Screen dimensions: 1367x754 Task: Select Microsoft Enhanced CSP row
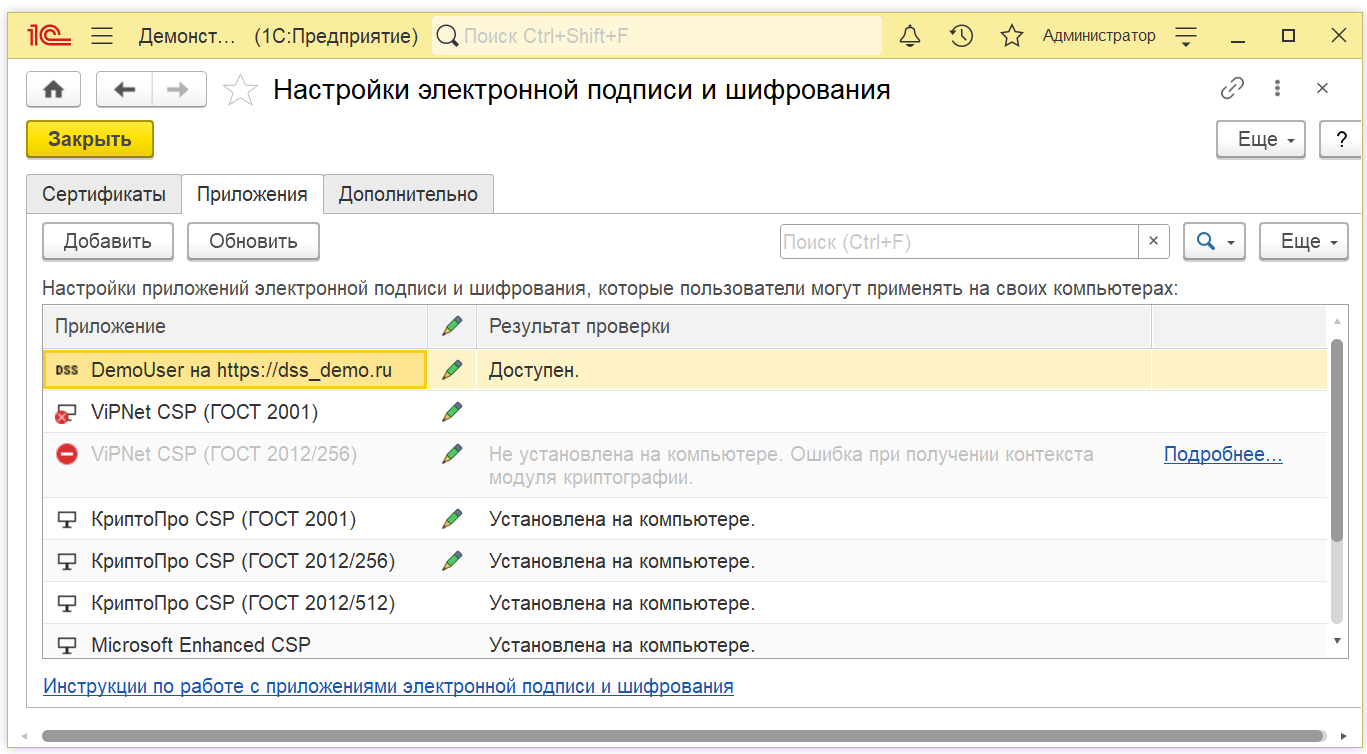[685, 643]
